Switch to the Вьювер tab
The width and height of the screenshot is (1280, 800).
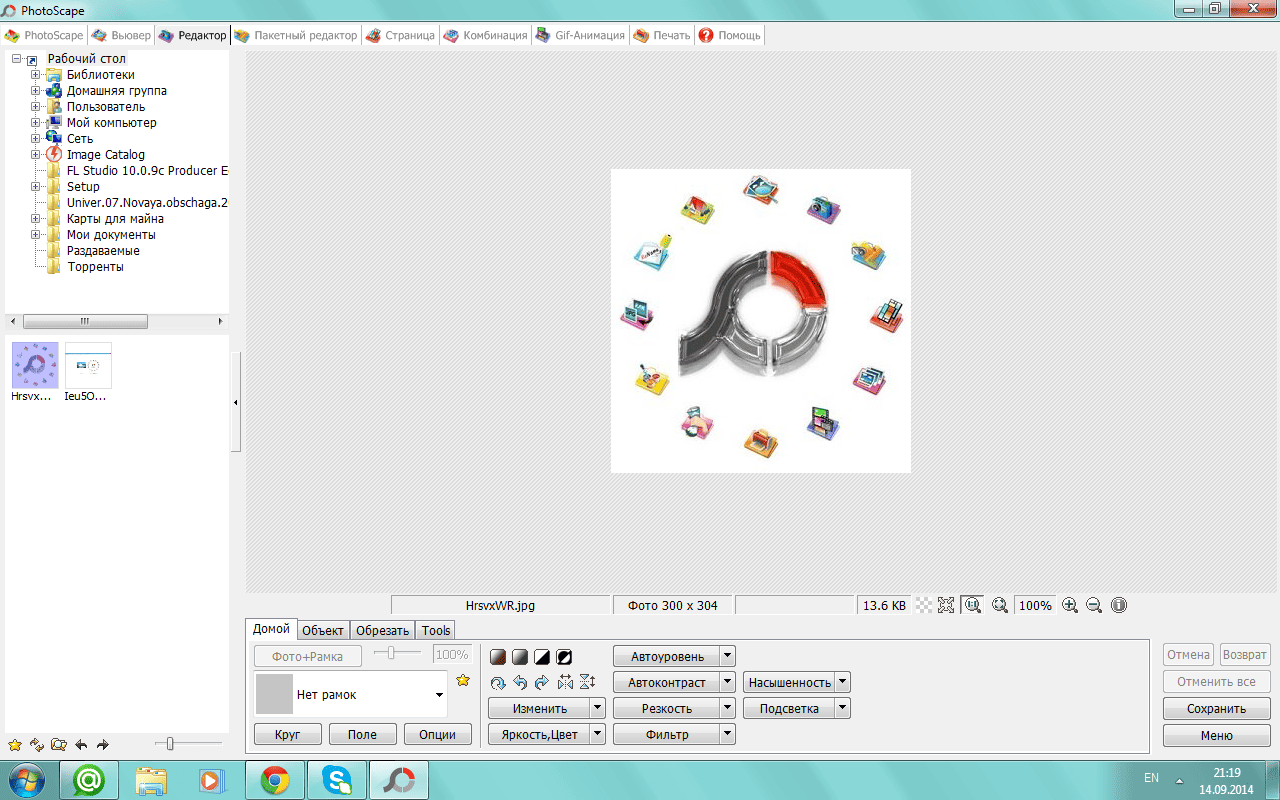pos(122,35)
